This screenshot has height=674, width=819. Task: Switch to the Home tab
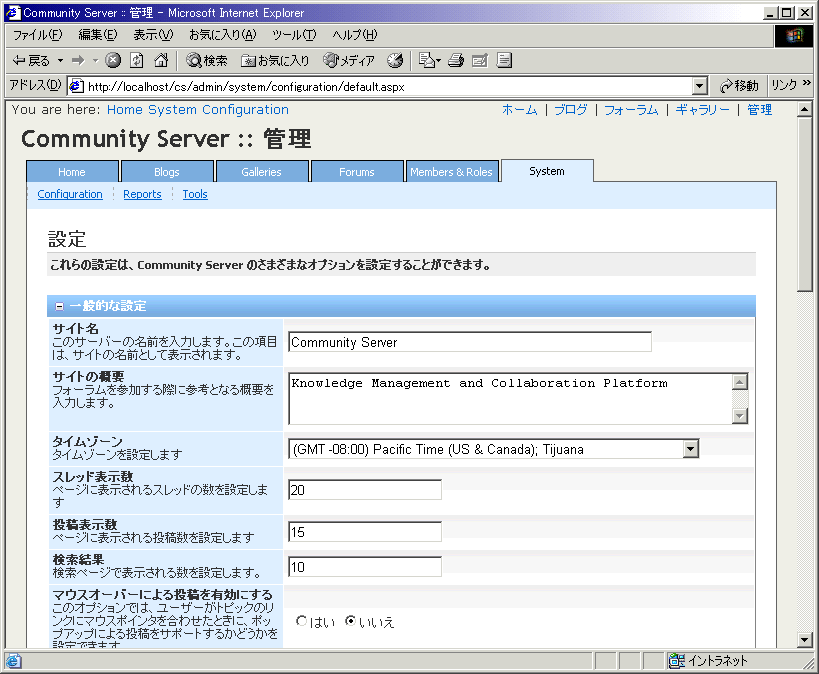pos(72,172)
